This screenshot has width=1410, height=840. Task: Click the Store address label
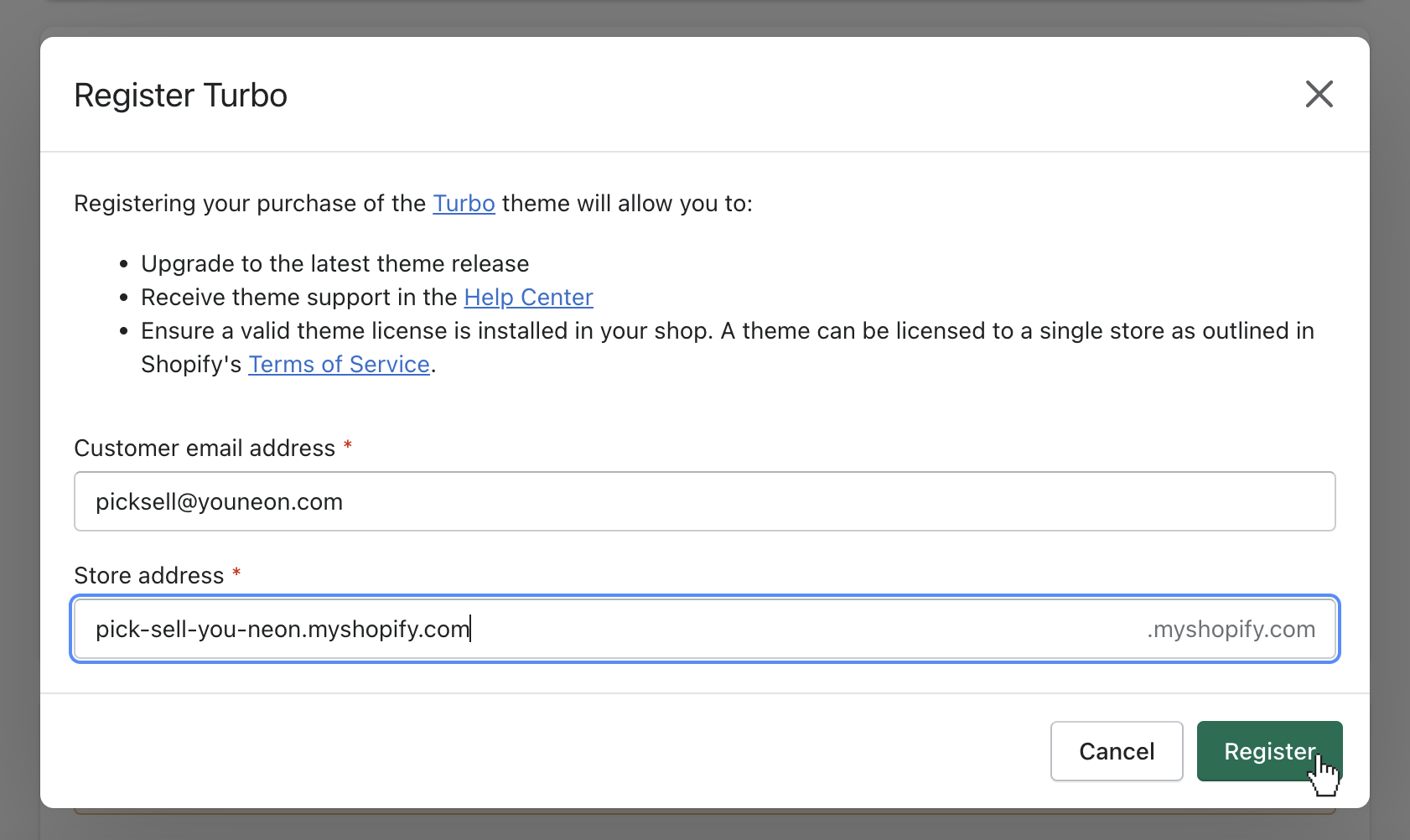click(x=149, y=576)
